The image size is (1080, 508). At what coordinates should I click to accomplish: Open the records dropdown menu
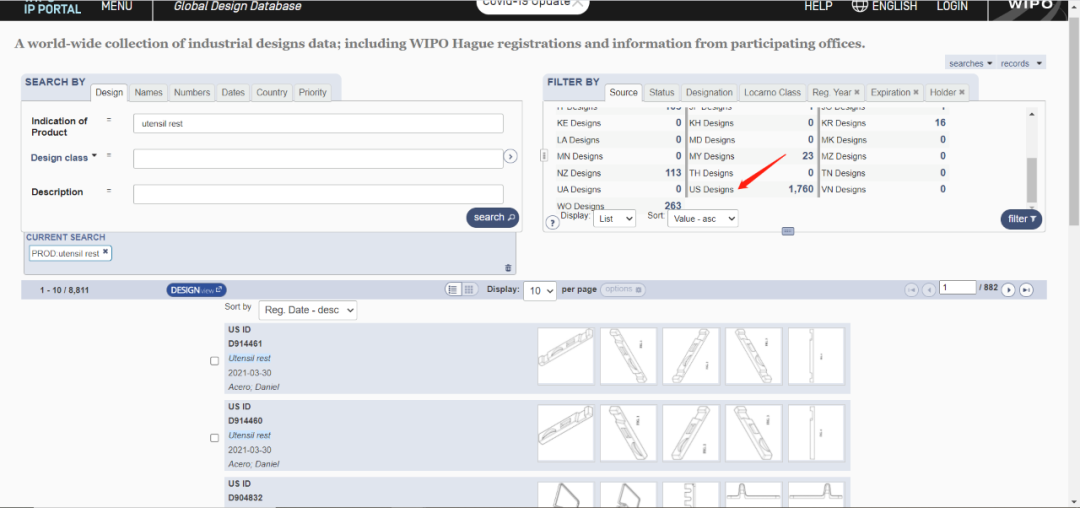coord(1022,63)
